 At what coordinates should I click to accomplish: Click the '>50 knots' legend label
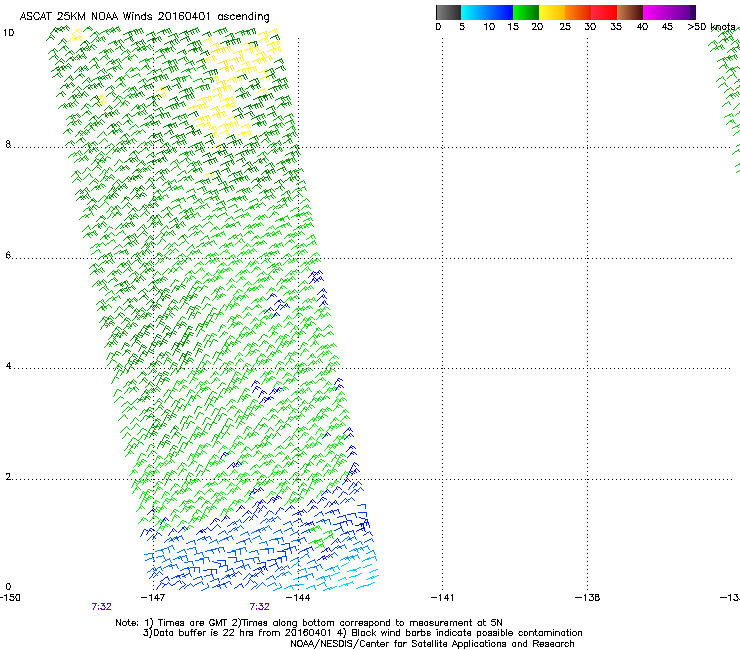click(711, 26)
